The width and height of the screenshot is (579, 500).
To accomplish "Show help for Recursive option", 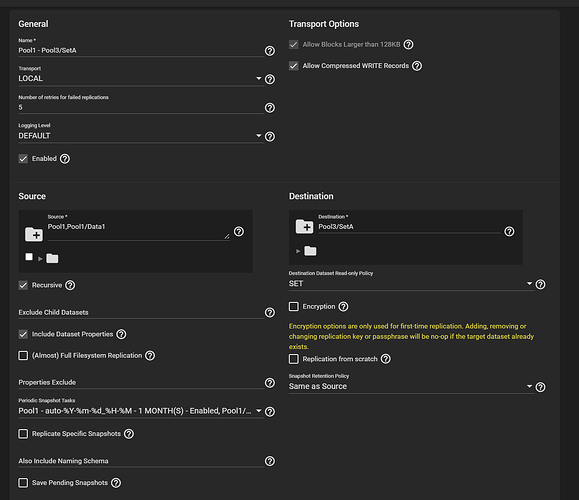I will [x=70, y=285].
